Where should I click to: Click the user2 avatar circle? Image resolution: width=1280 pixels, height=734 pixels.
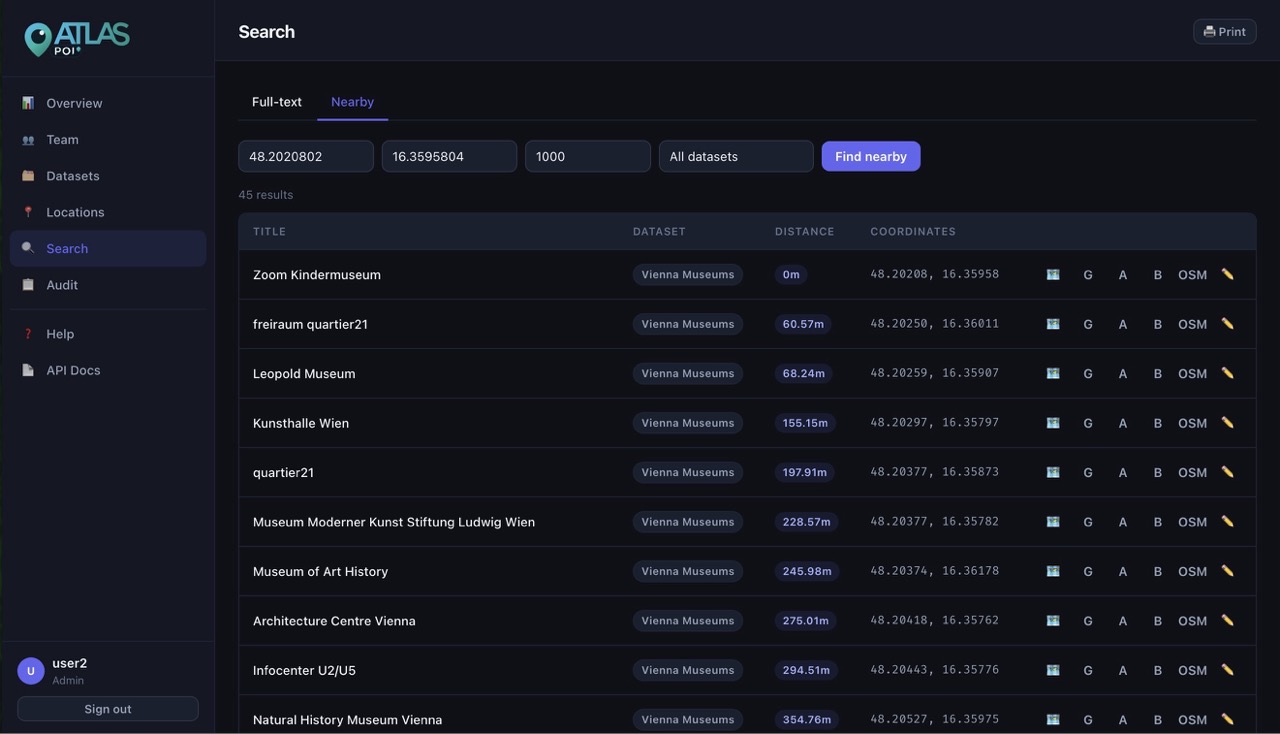tap(31, 671)
